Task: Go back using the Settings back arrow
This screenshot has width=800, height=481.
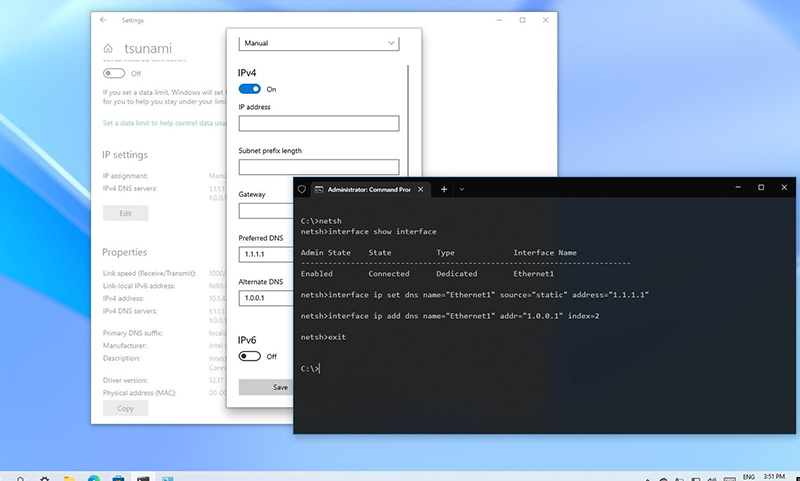Action: point(103,20)
